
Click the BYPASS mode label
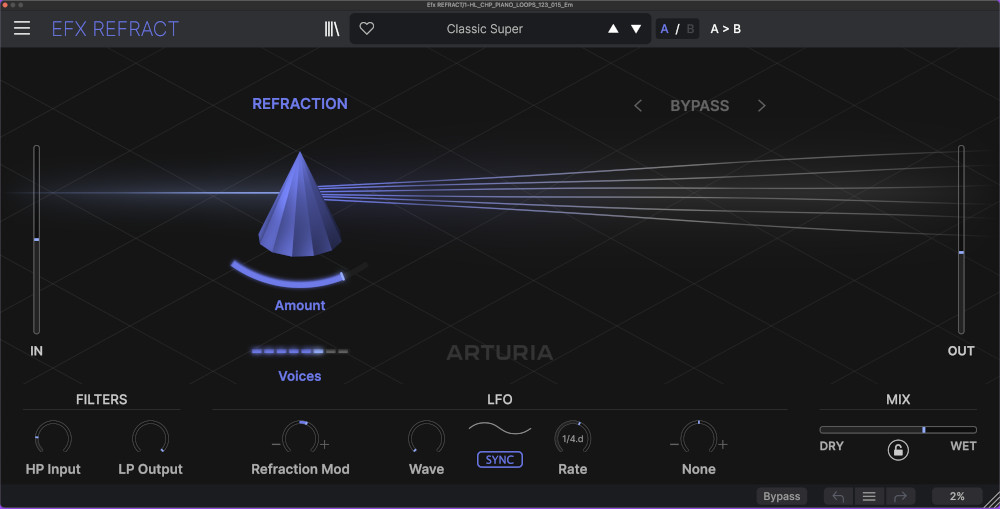point(699,106)
